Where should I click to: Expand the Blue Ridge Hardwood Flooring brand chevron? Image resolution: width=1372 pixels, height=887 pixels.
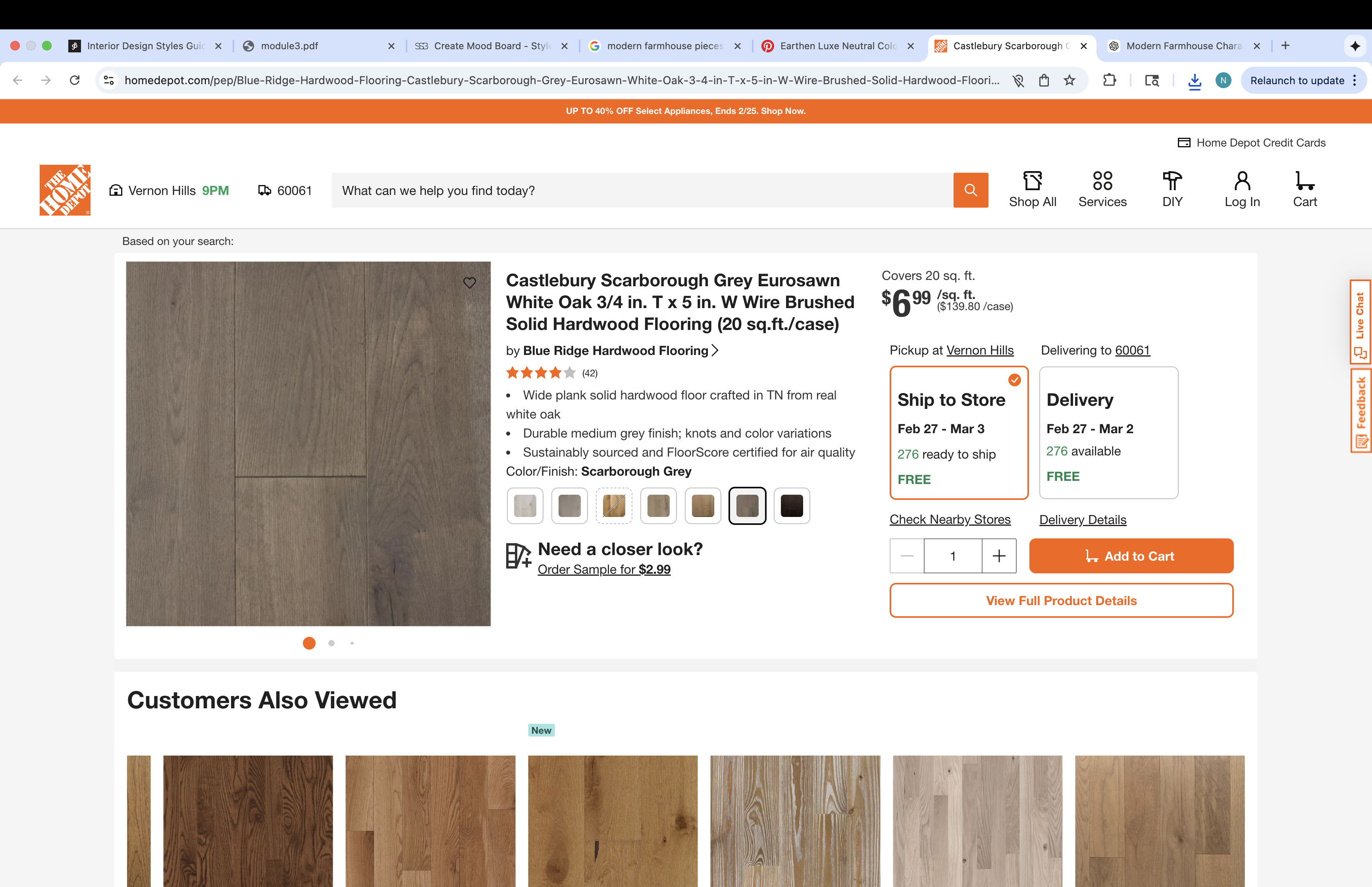click(715, 350)
